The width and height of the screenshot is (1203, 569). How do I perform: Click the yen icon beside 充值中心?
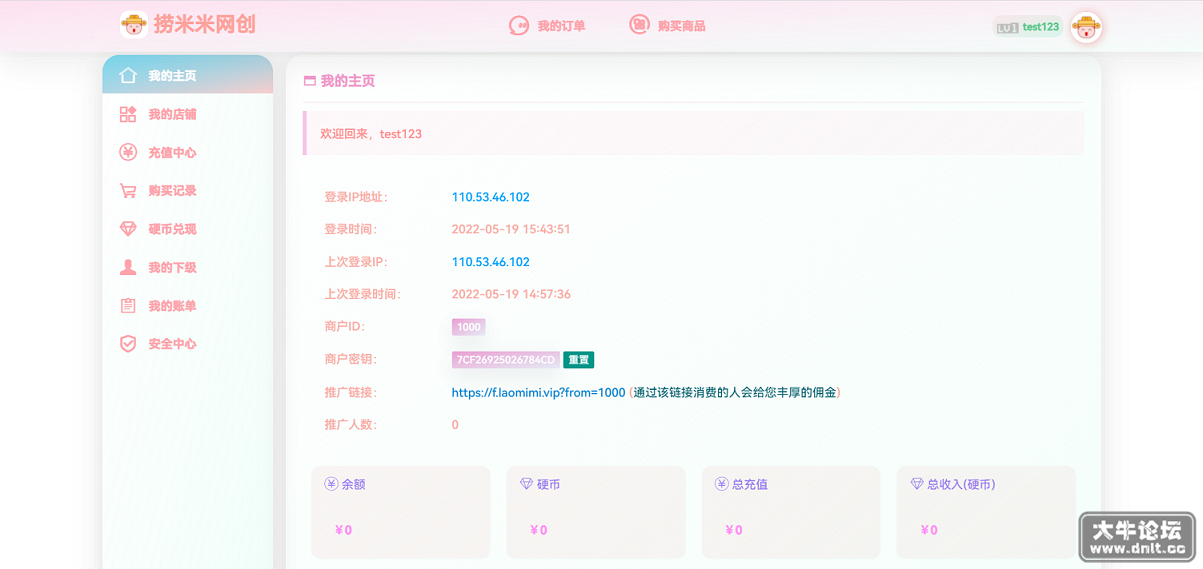coord(128,152)
